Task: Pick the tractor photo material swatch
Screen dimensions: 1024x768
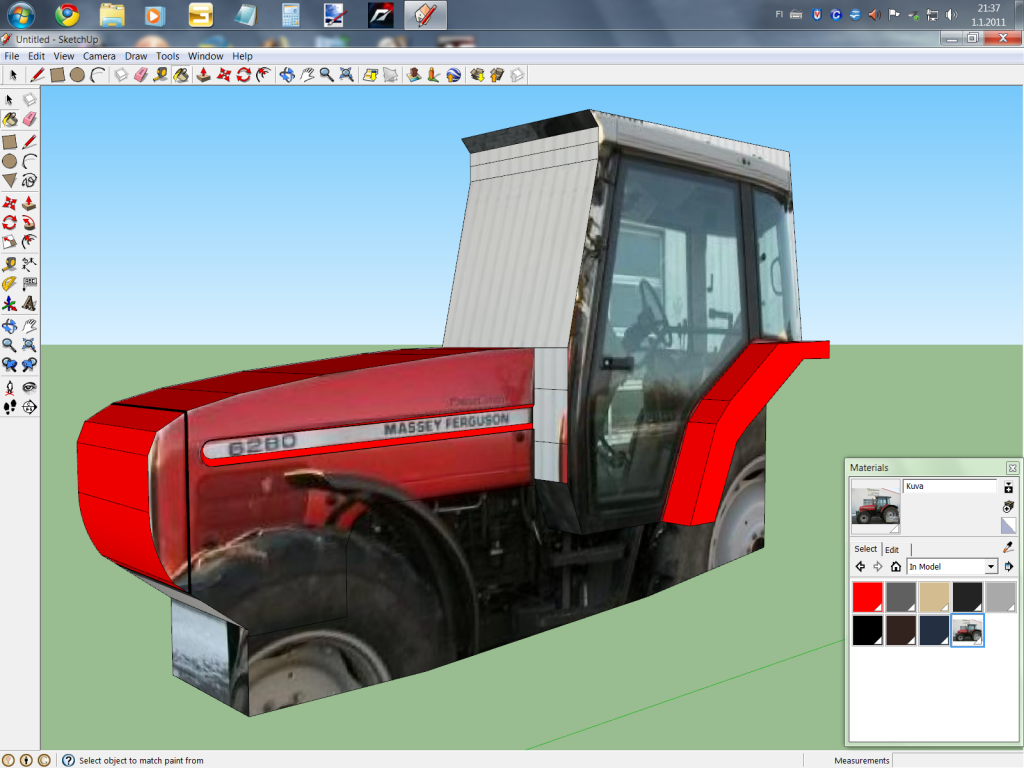Action: [x=968, y=630]
